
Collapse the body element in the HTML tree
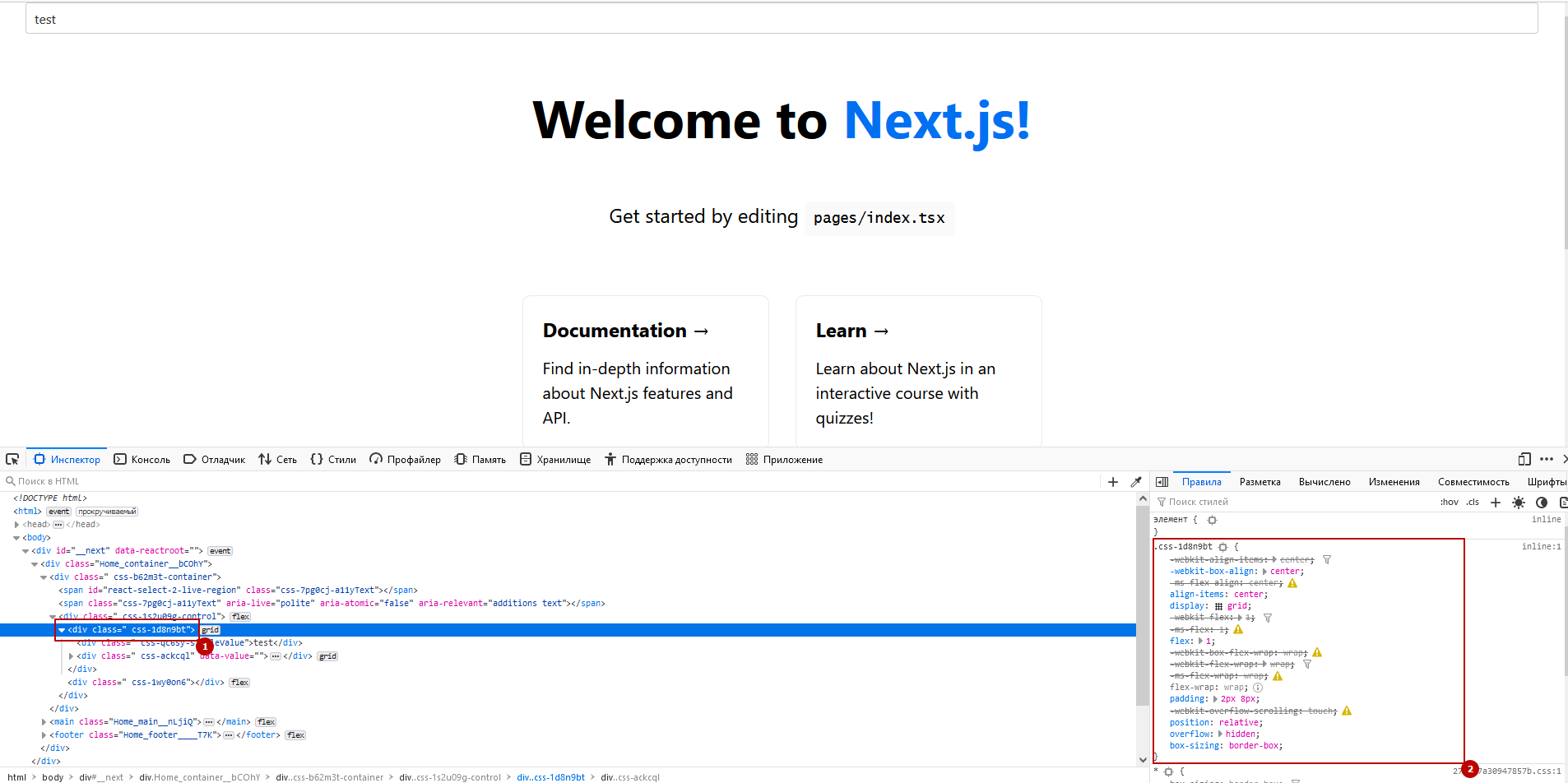(16, 536)
